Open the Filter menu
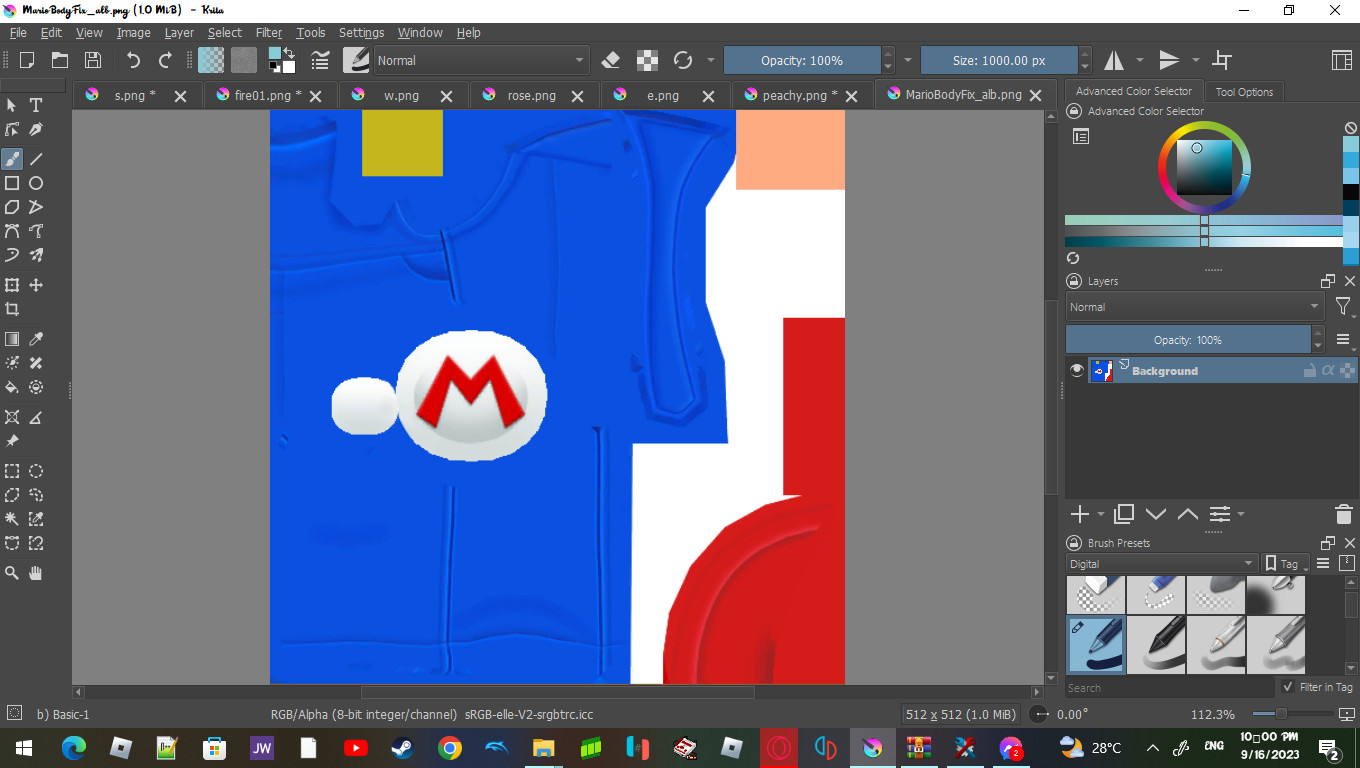 coord(268,32)
